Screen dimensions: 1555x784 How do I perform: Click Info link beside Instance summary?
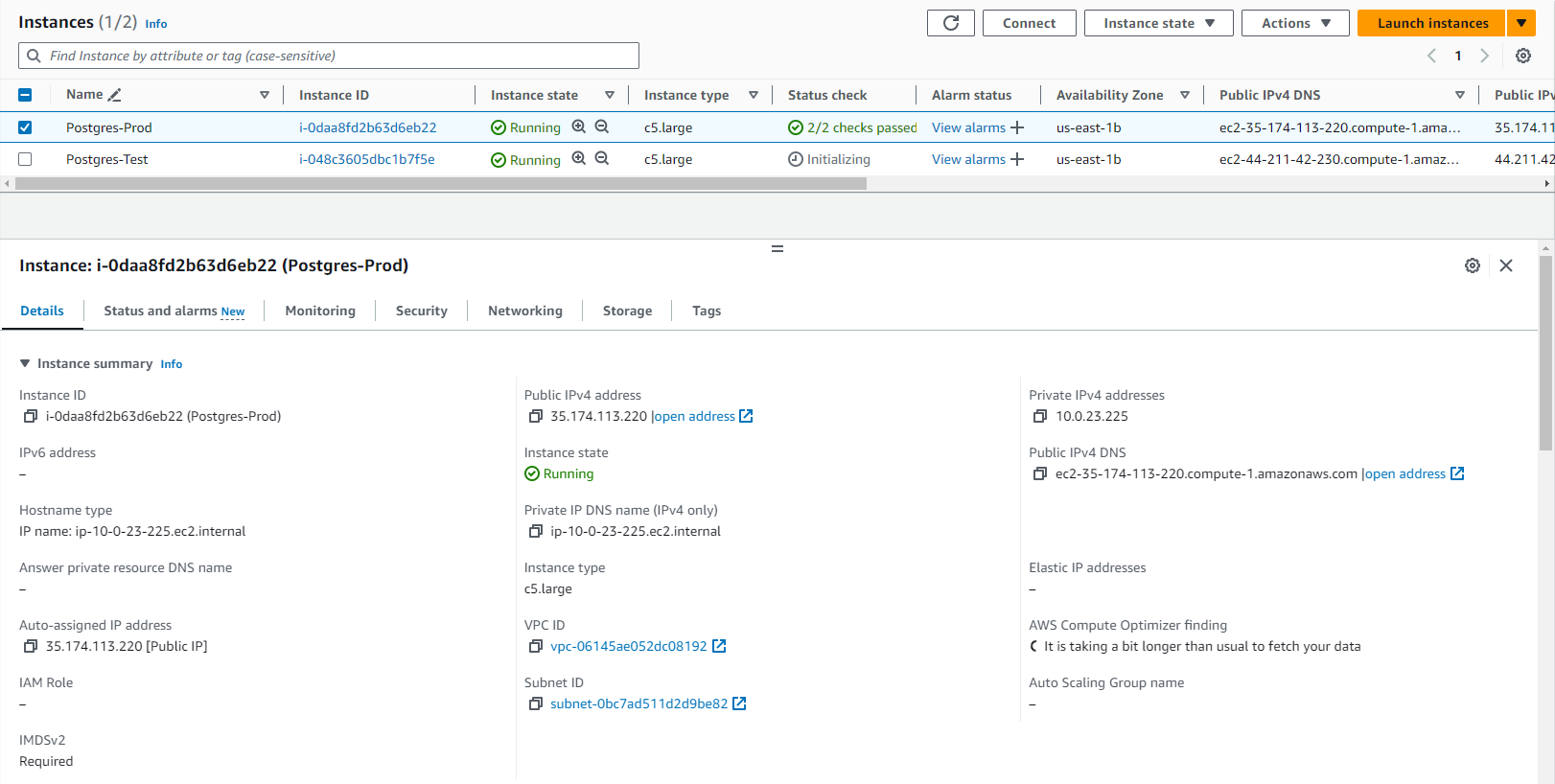172,364
